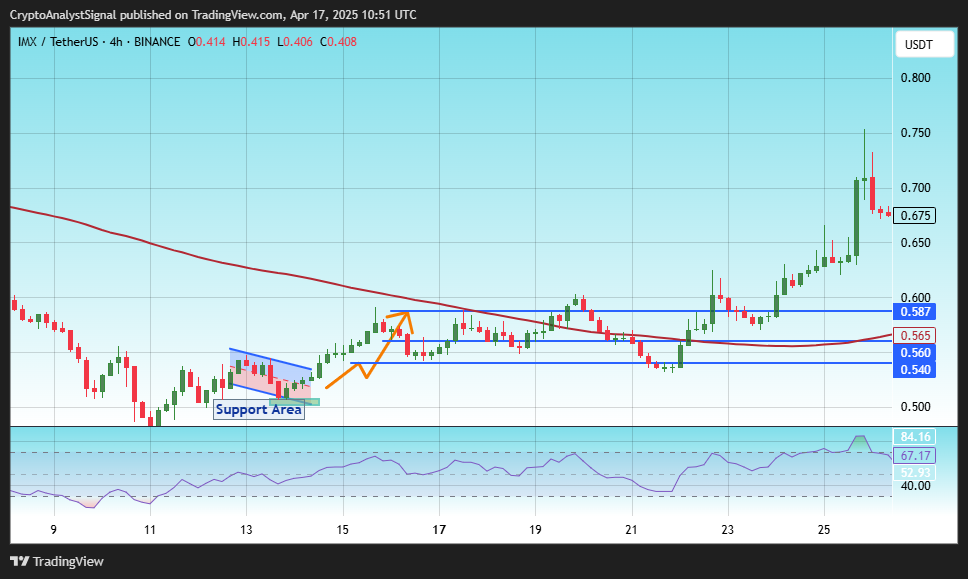Image resolution: width=968 pixels, height=579 pixels.
Task: Click the 52.93 RSI value label
Action: coord(915,473)
